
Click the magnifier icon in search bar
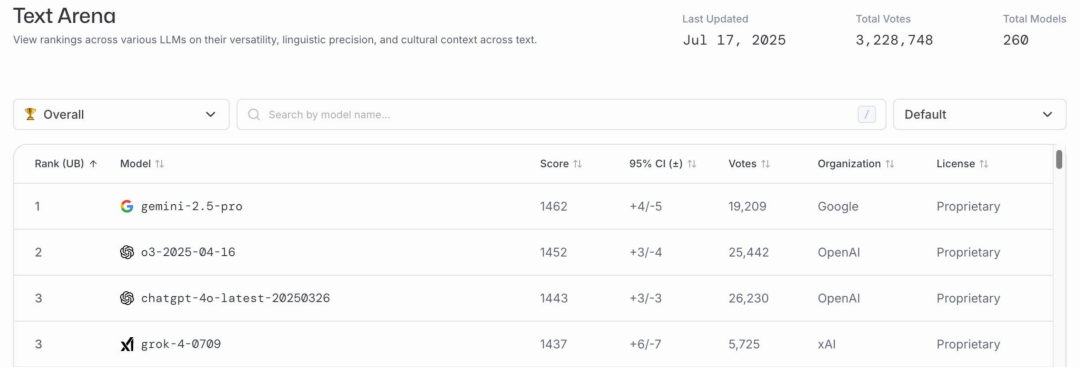click(x=254, y=114)
